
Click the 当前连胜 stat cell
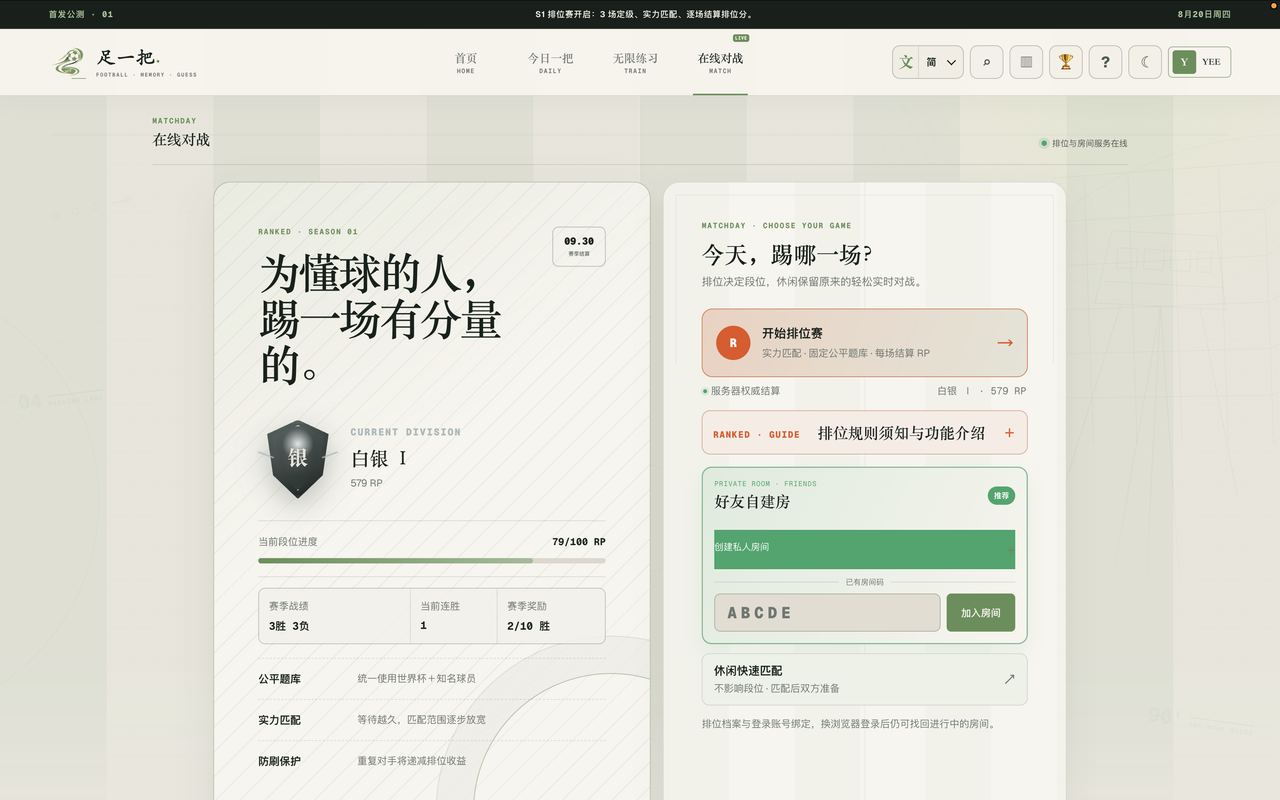(x=453, y=616)
